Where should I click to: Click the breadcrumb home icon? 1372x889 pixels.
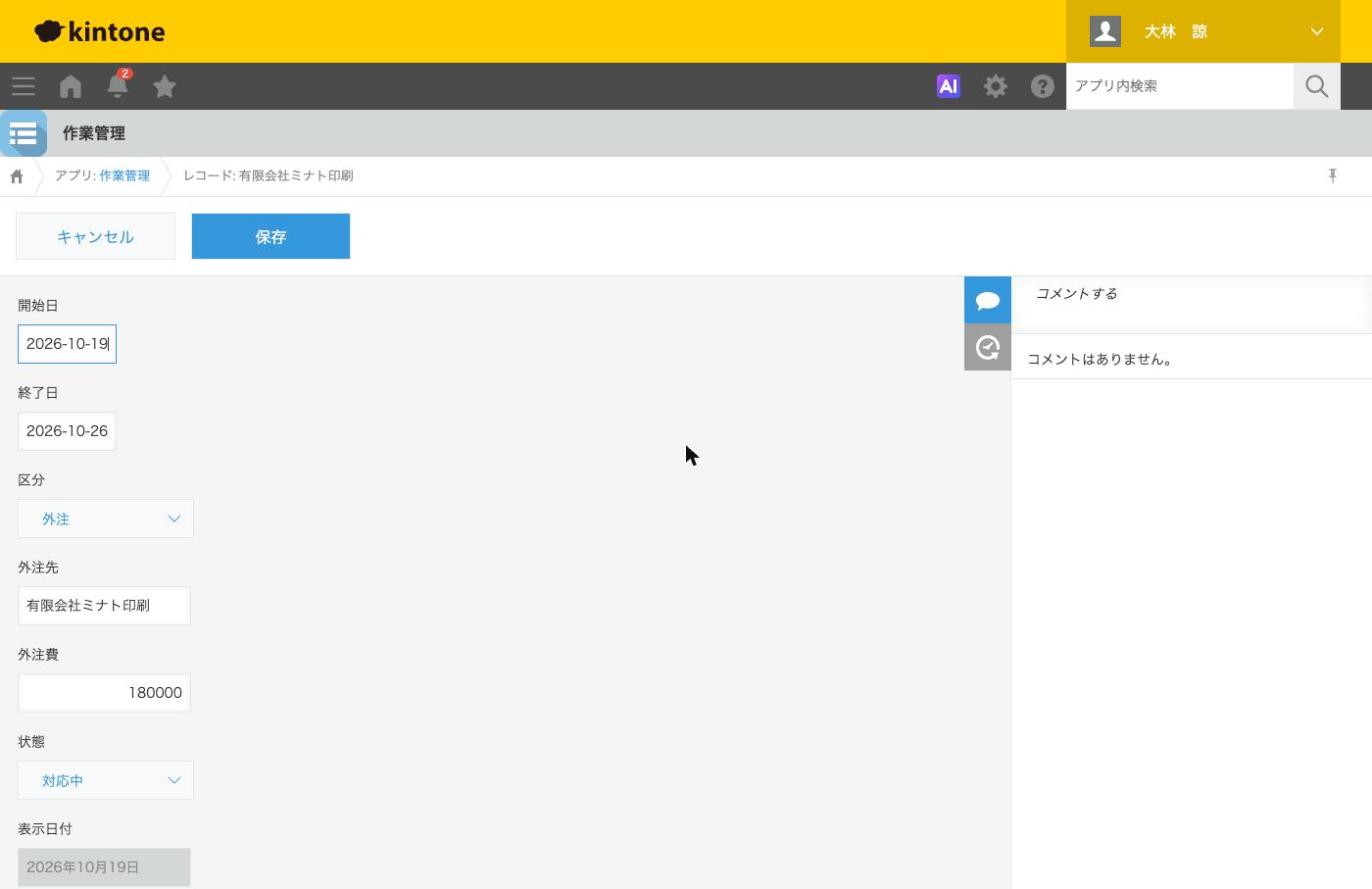coord(16,176)
